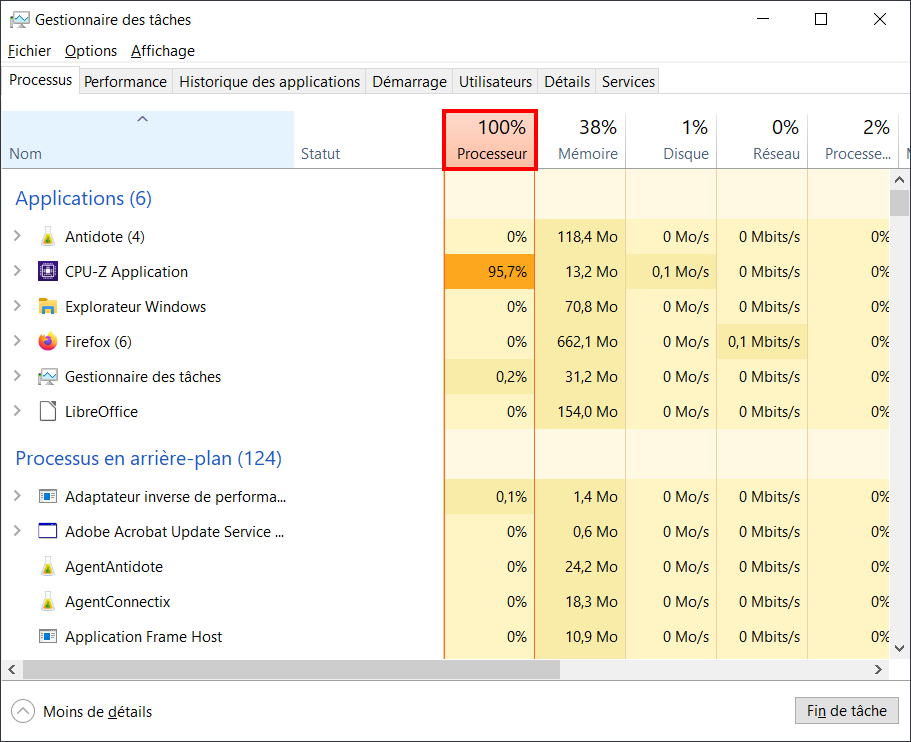This screenshot has height=742, width=911.
Task: Open the Fichier menu
Action: [30, 51]
